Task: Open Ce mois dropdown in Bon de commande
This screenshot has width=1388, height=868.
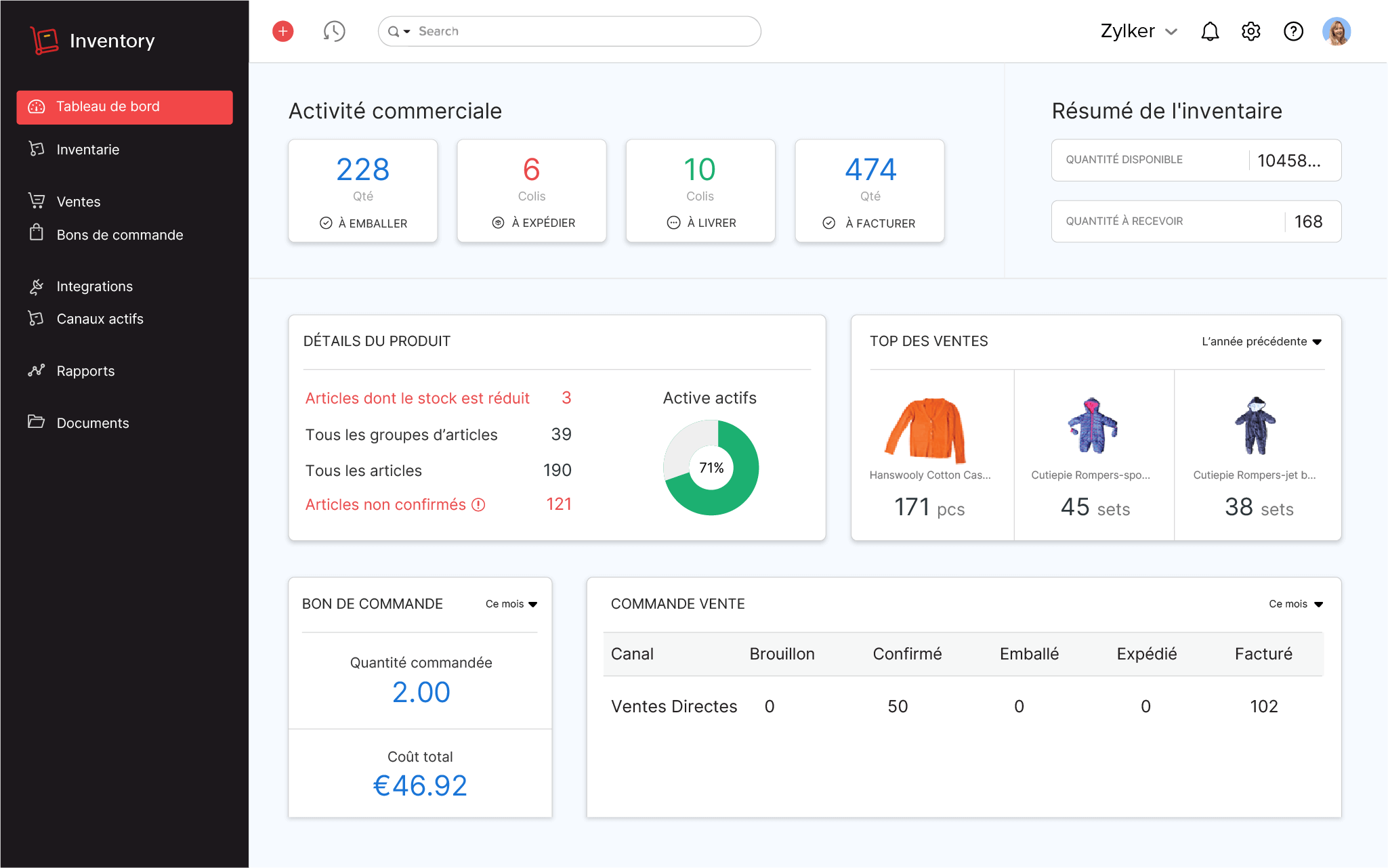Action: (511, 604)
